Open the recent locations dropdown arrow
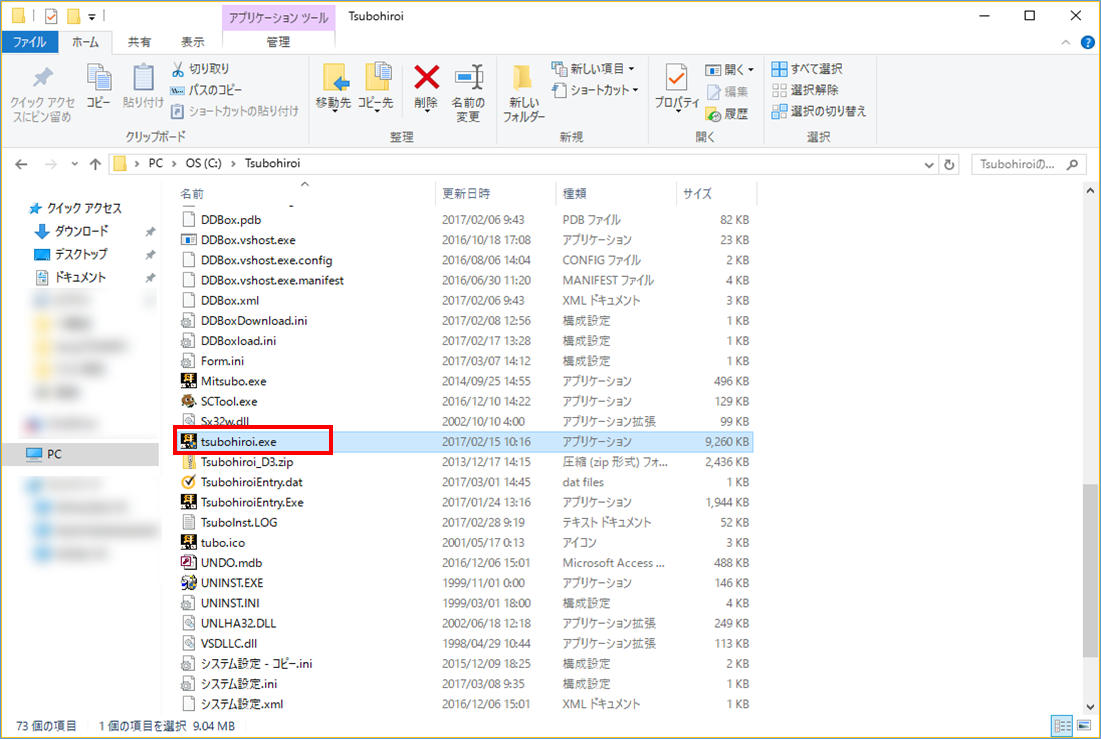Image resolution: width=1101 pixels, height=739 pixels. coord(74,164)
